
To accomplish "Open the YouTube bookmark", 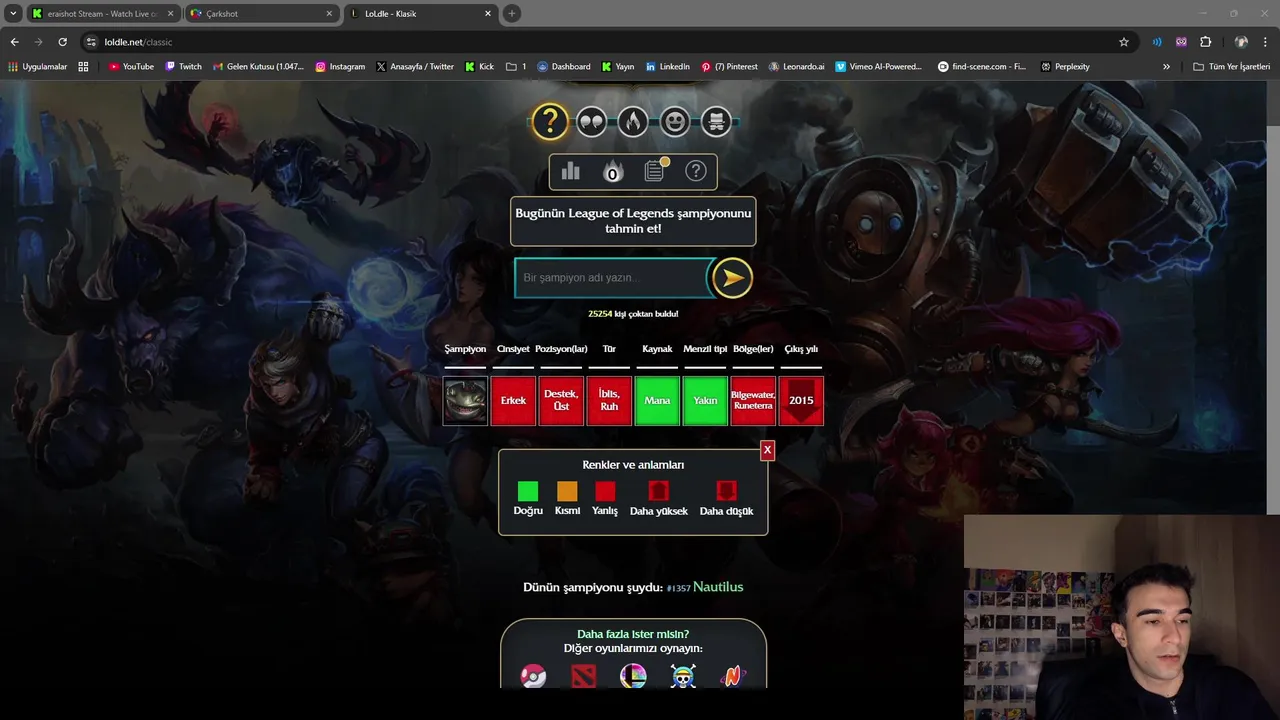I will (x=131, y=67).
